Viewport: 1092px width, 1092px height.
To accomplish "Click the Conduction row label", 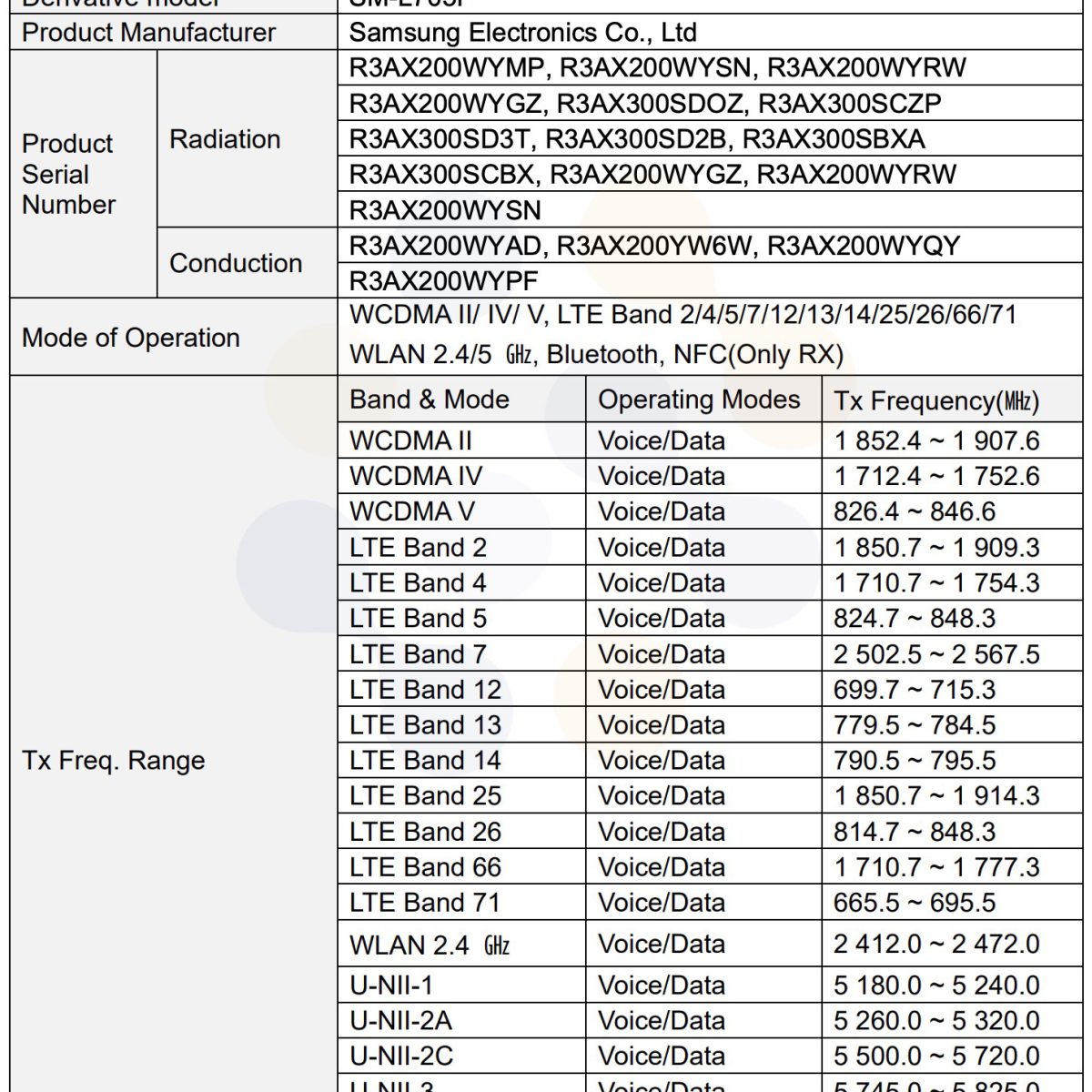I will 236,263.
